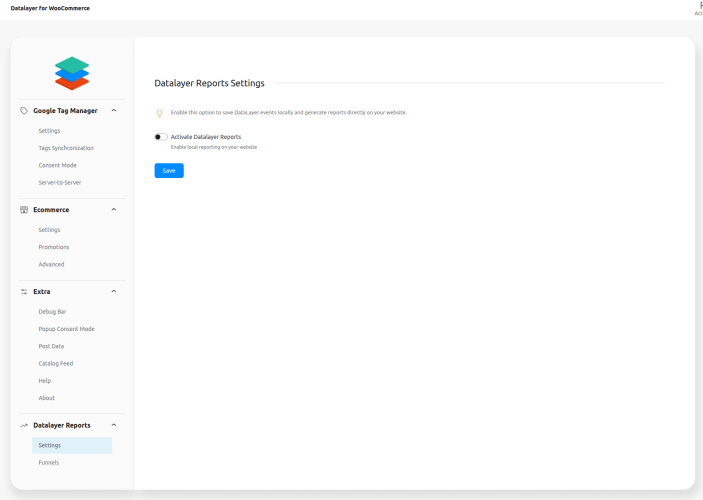
Task: Open the Consent Mode page
Action: (x=57, y=165)
